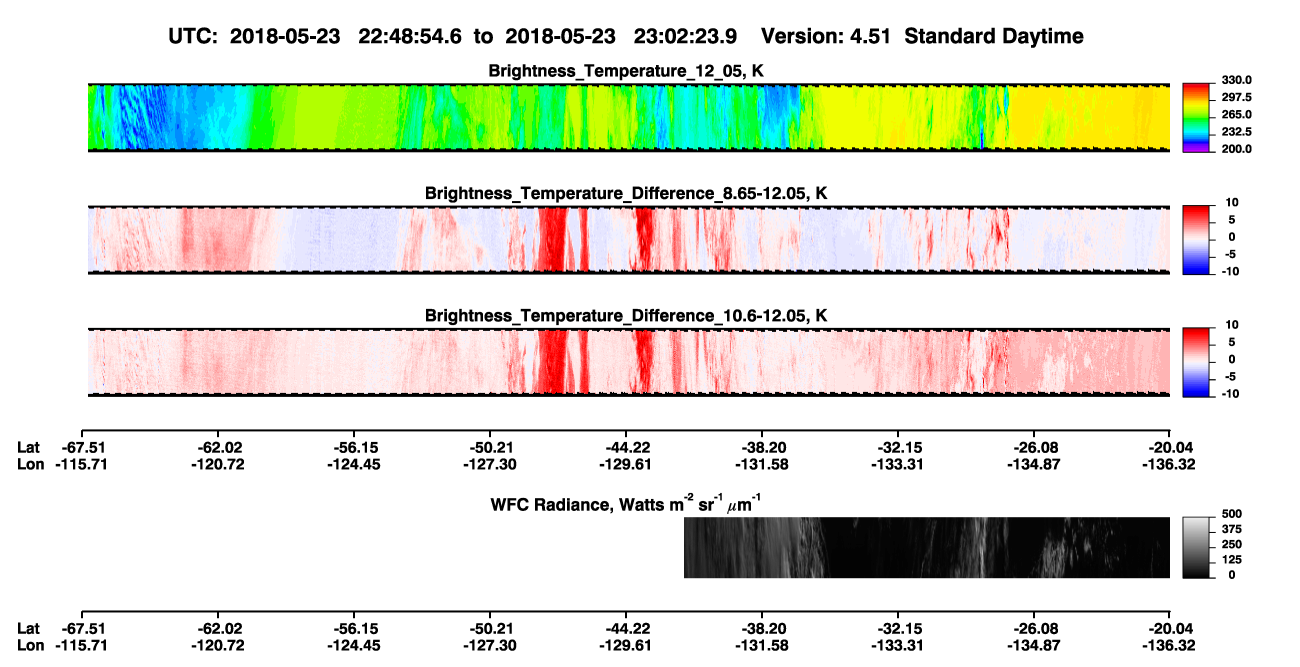This screenshot has width=1300, height=667.
Task: Click the 8.65-12.05 difference image strip
Action: [x=629, y=240]
